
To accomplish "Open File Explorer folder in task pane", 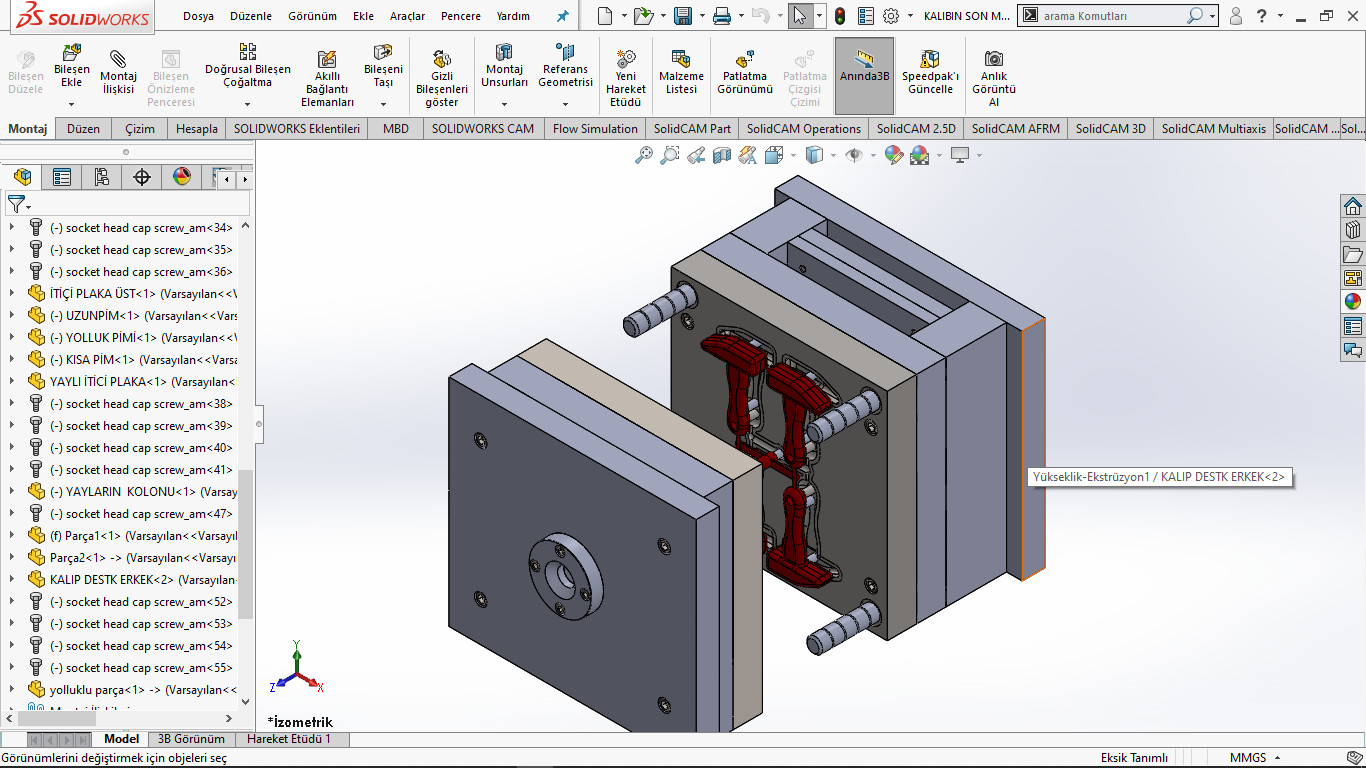I will pyautogui.click(x=1353, y=254).
